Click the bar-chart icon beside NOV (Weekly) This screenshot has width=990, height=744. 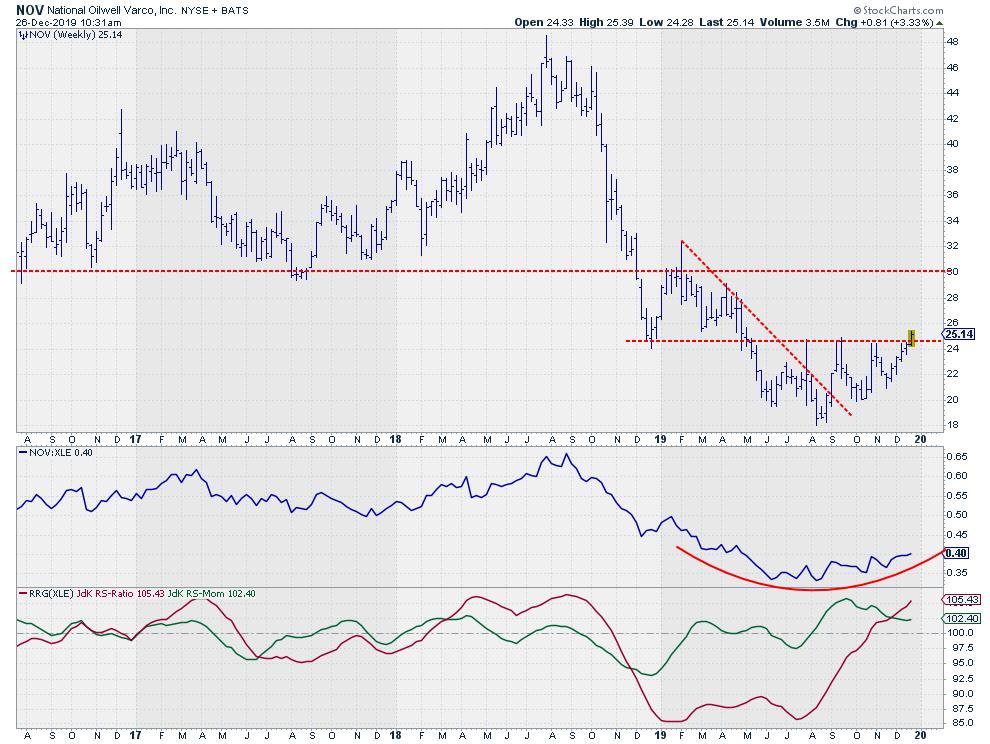[x=23, y=35]
